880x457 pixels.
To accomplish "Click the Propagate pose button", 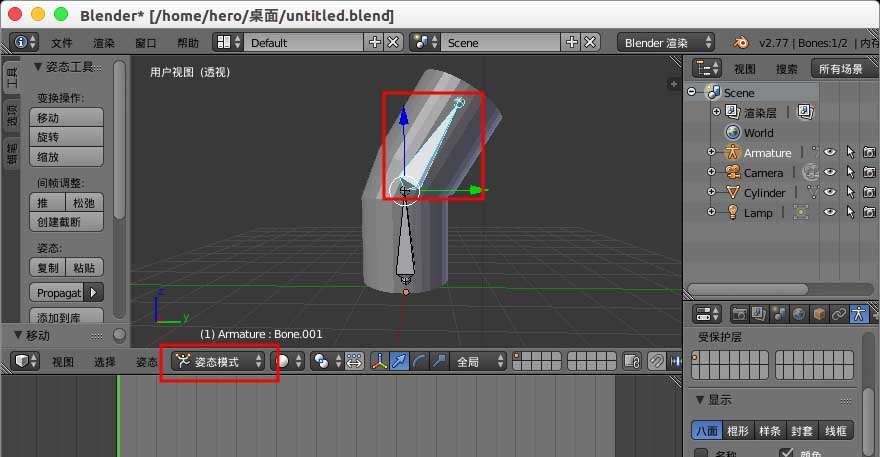I will point(56,293).
